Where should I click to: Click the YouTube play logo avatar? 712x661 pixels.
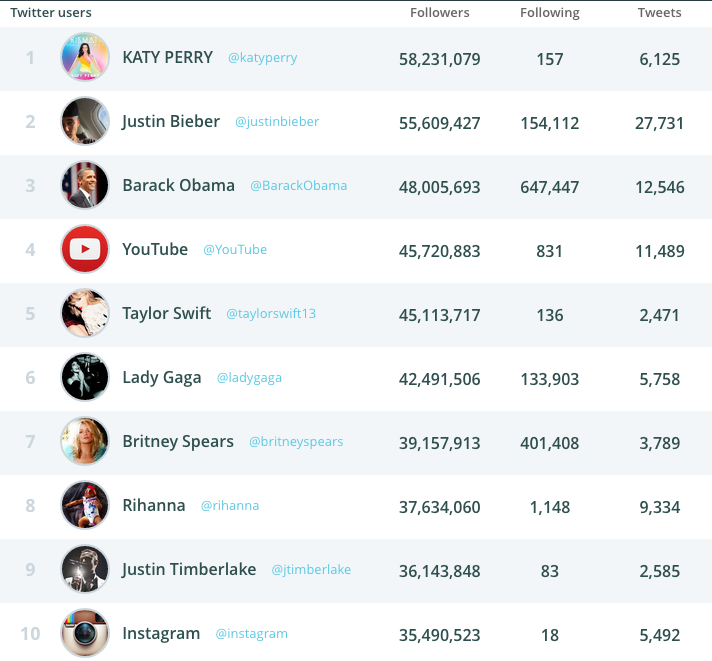pos(85,249)
